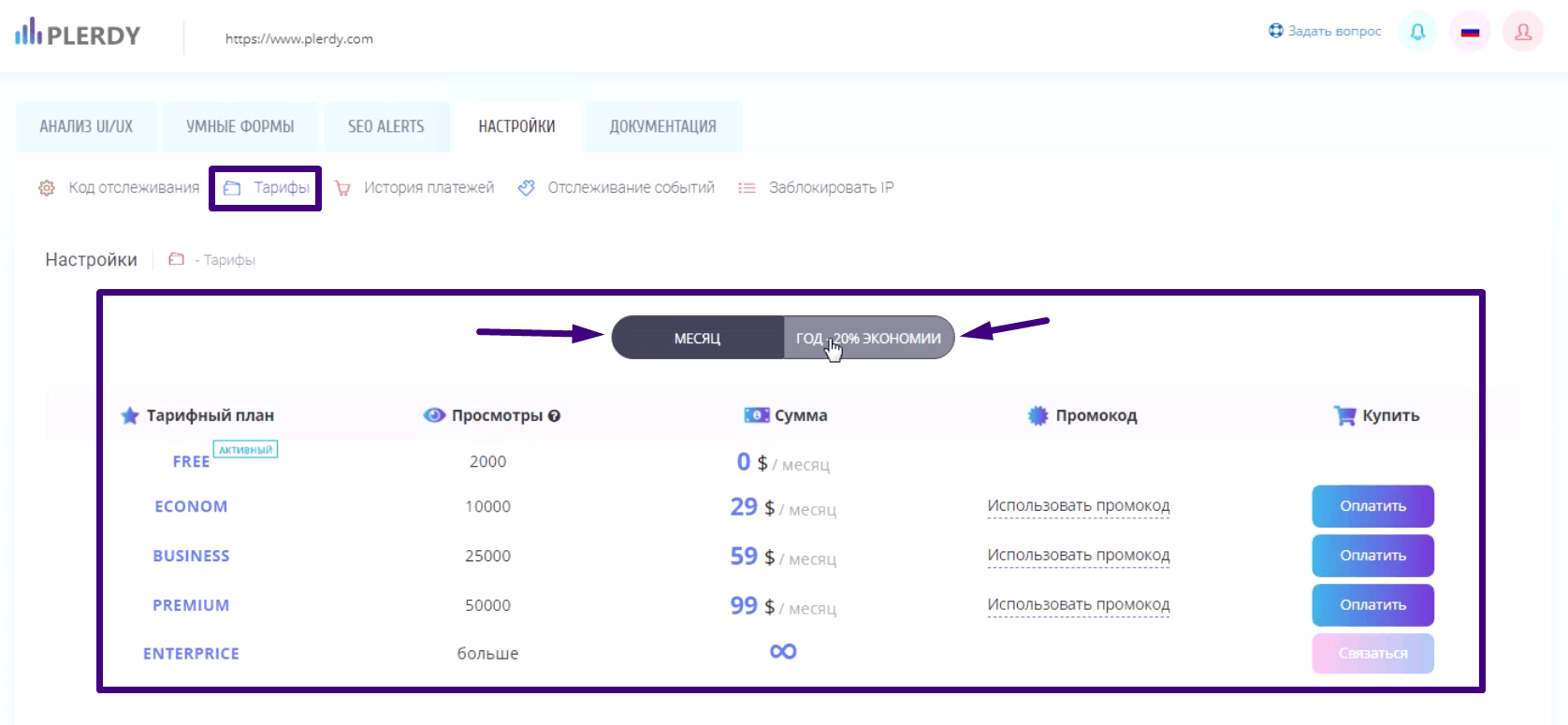Click the АКТИВНЫЙ badge on FREE plan
The image size is (1568, 725).
pyautogui.click(x=246, y=450)
